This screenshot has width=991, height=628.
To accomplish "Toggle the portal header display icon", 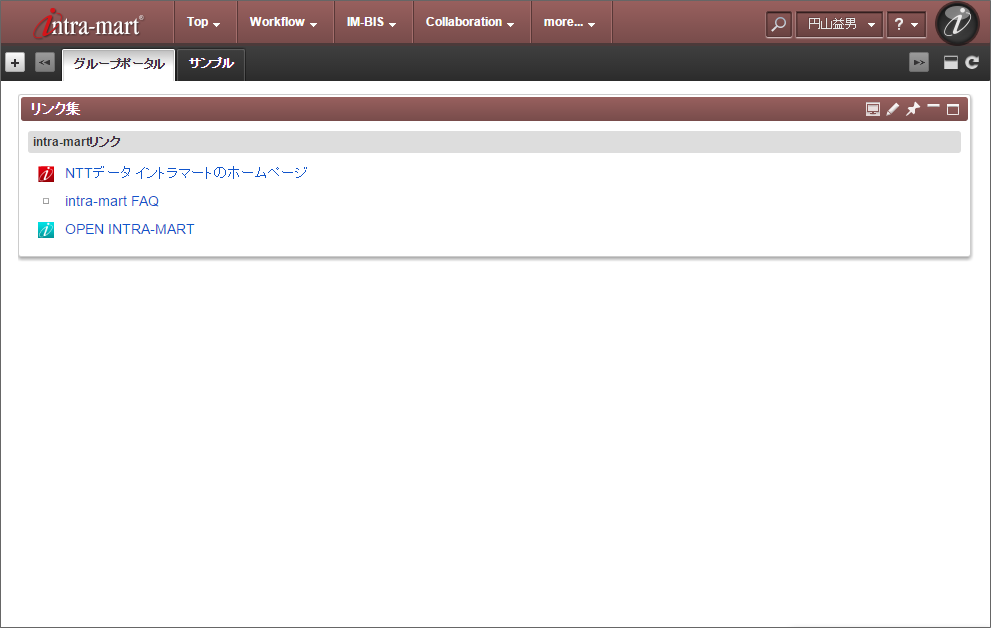I will click(951, 63).
